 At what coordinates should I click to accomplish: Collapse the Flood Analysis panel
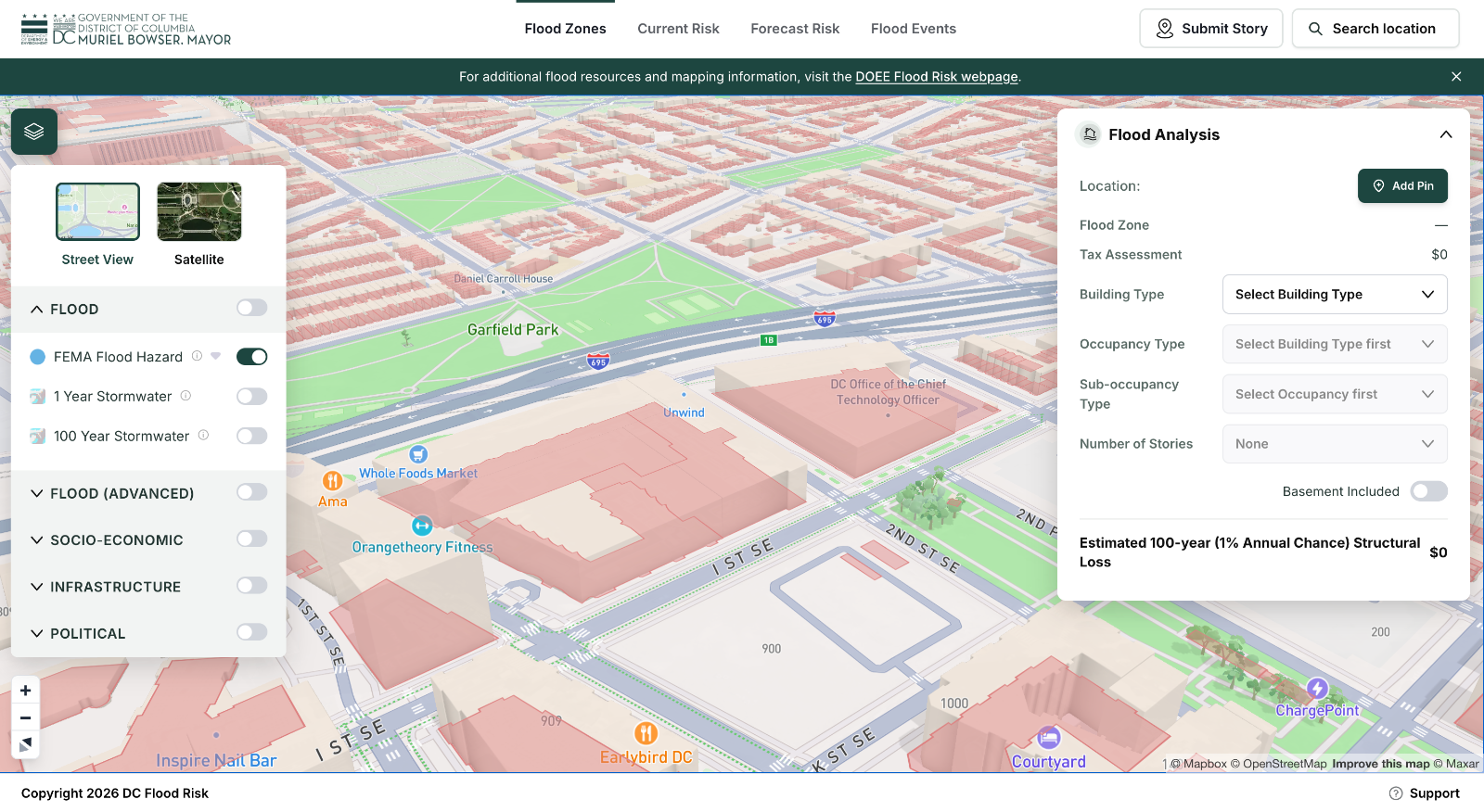coord(1445,134)
